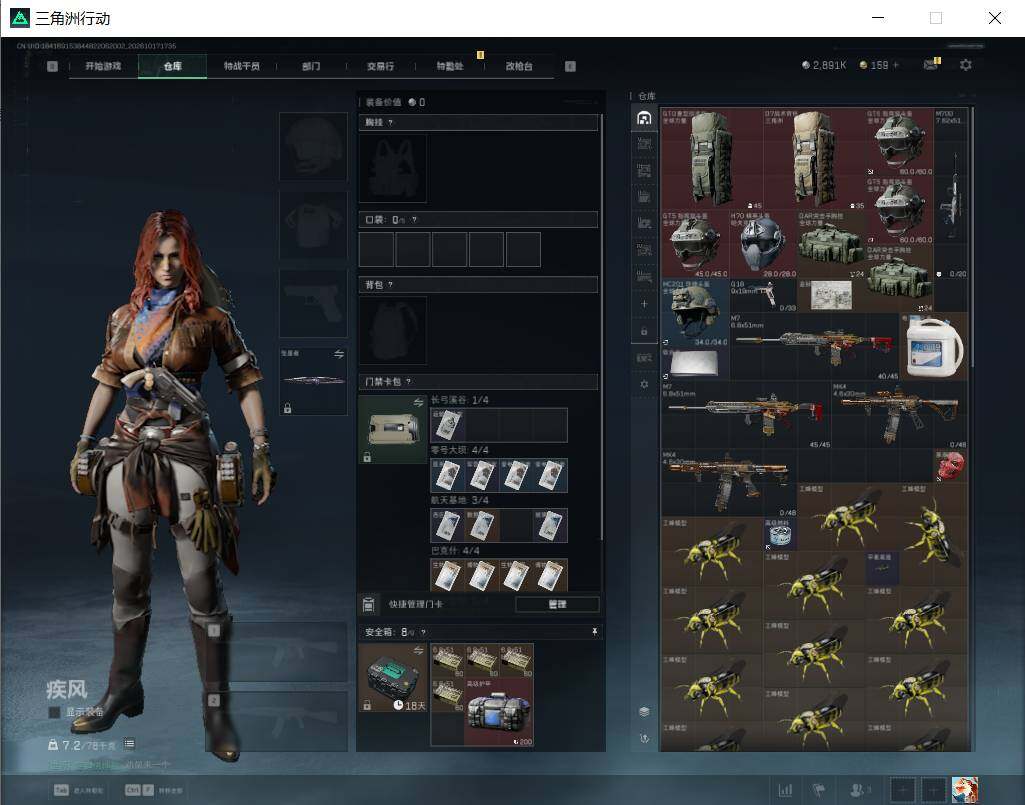This screenshot has width=1025, height=805.
Task: Open help for 胸挂 section
Action: [x=391, y=122]
